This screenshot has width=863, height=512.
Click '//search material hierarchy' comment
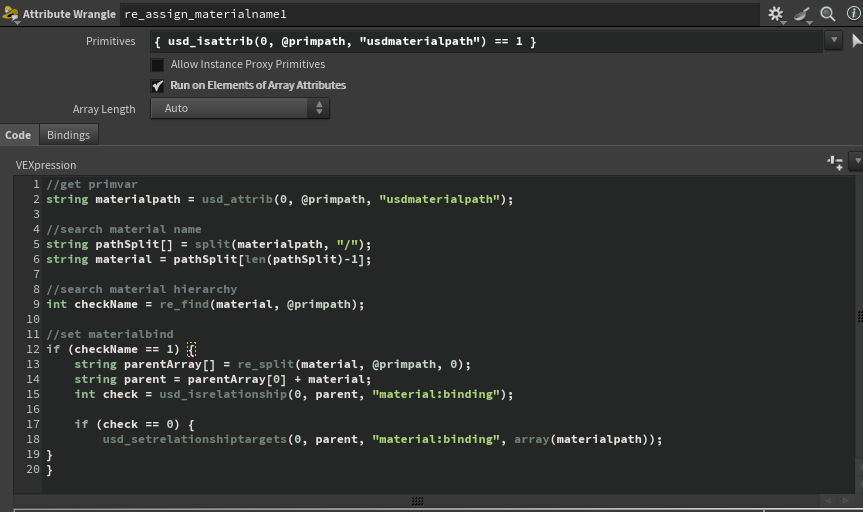pyautogui.click(x=141, y=289)
